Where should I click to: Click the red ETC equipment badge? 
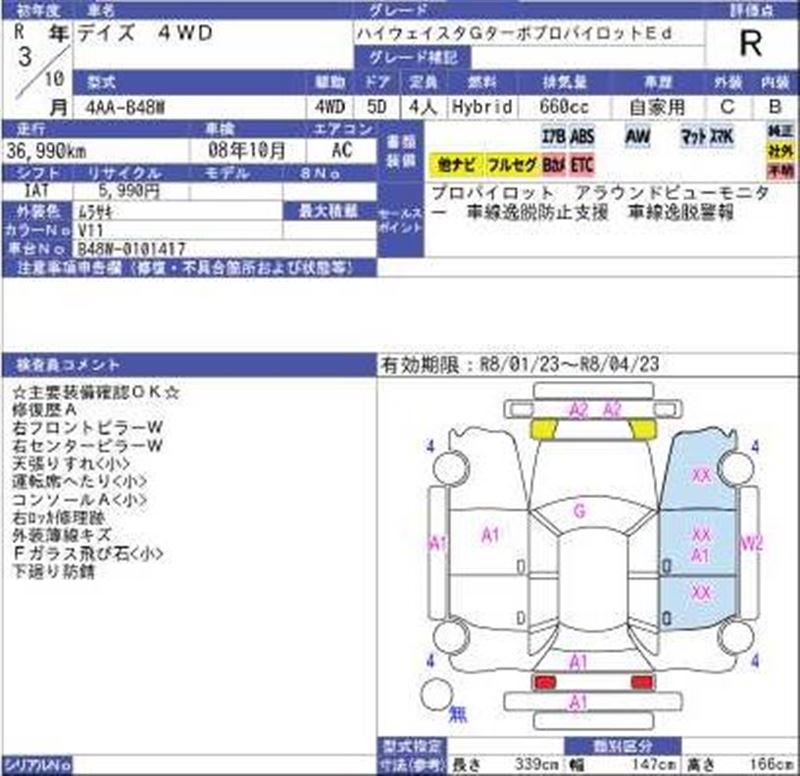(582, 165)
